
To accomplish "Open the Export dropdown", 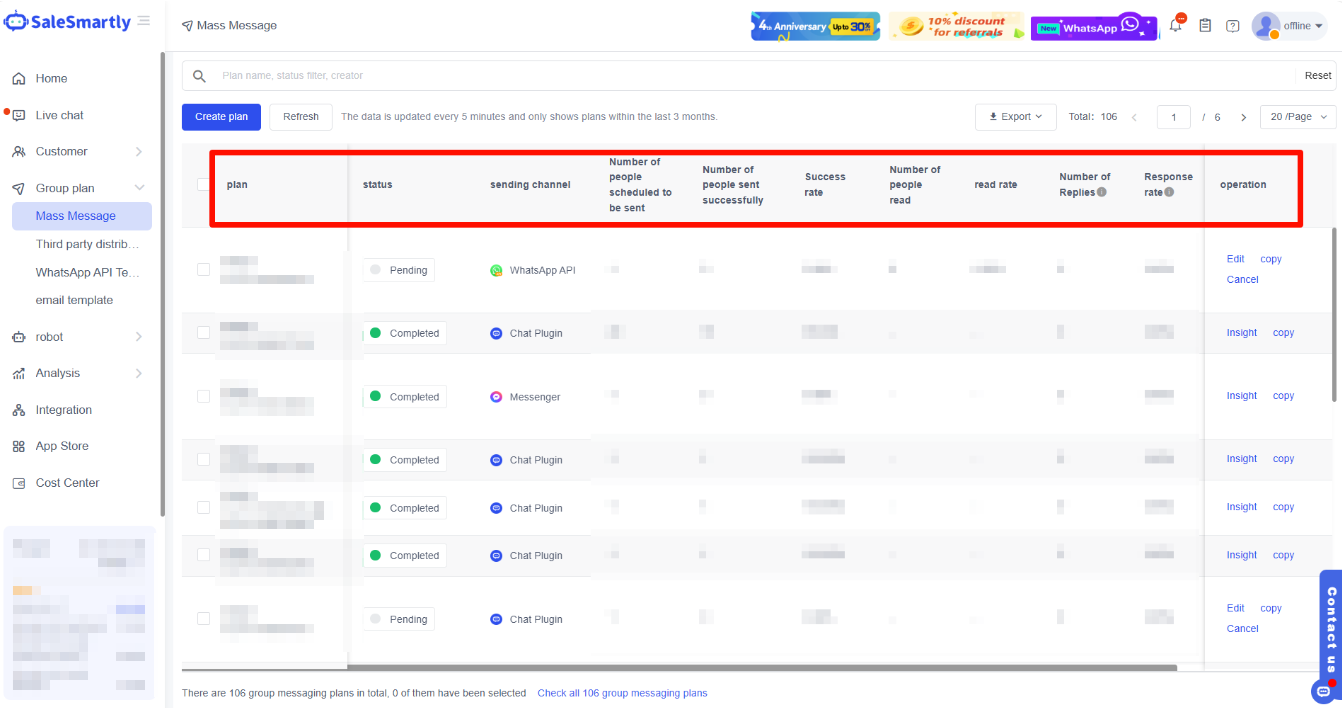I will click(x=1015, y=117).
